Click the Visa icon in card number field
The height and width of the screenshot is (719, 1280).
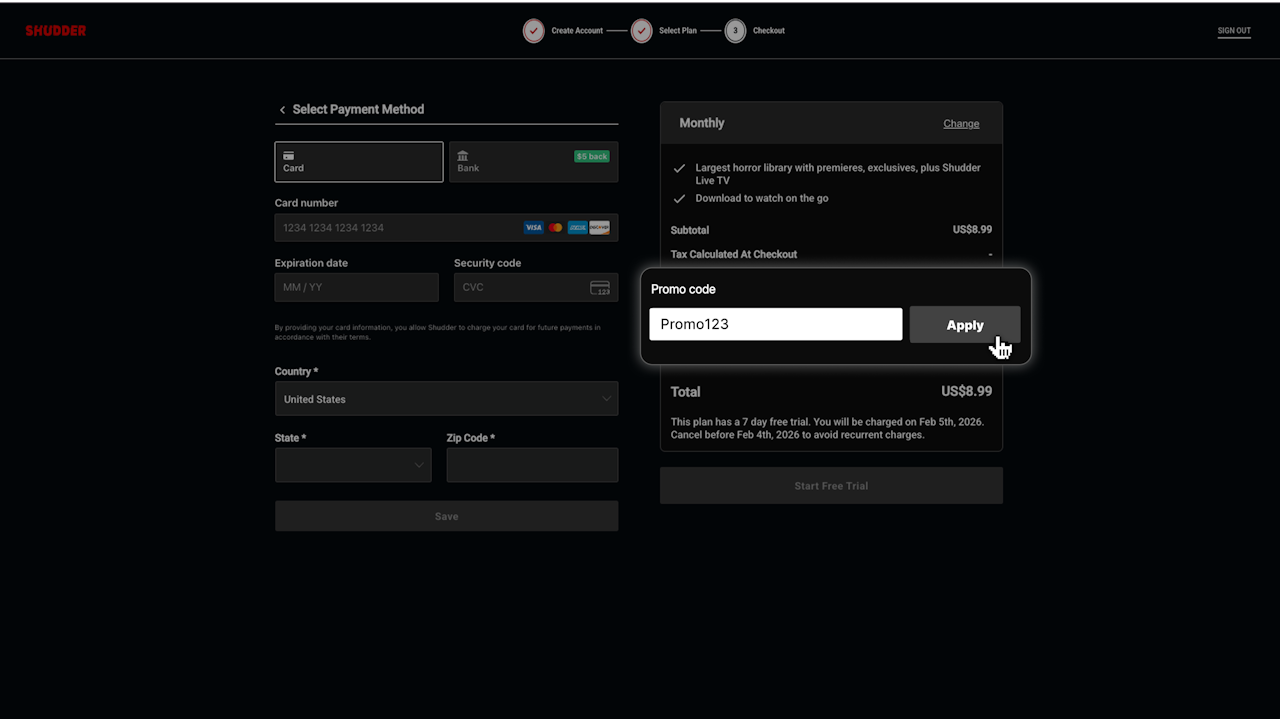click(x=534, y=227)
